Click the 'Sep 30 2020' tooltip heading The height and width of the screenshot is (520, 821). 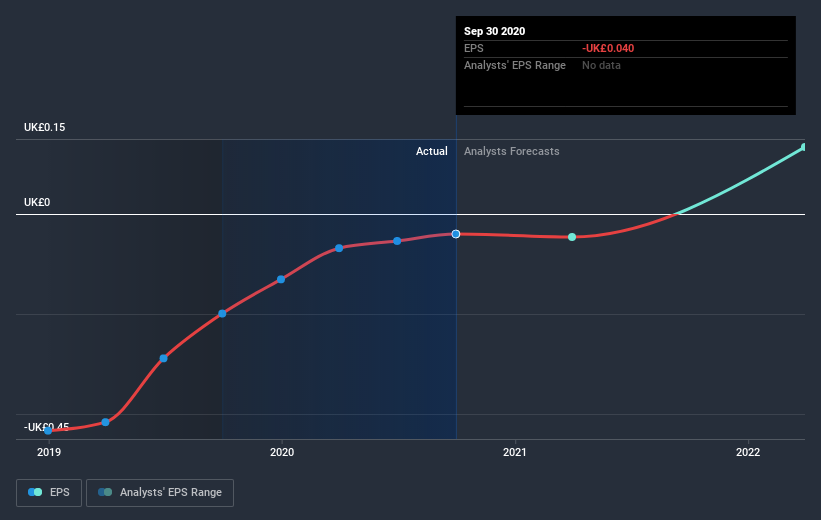click(x=494, y=31)
